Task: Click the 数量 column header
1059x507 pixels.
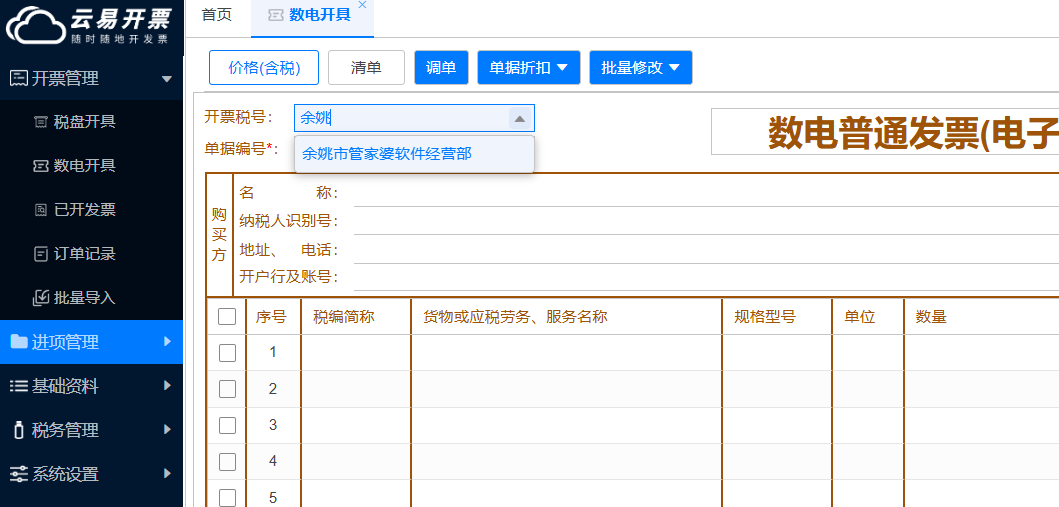Action: [982, 317]
